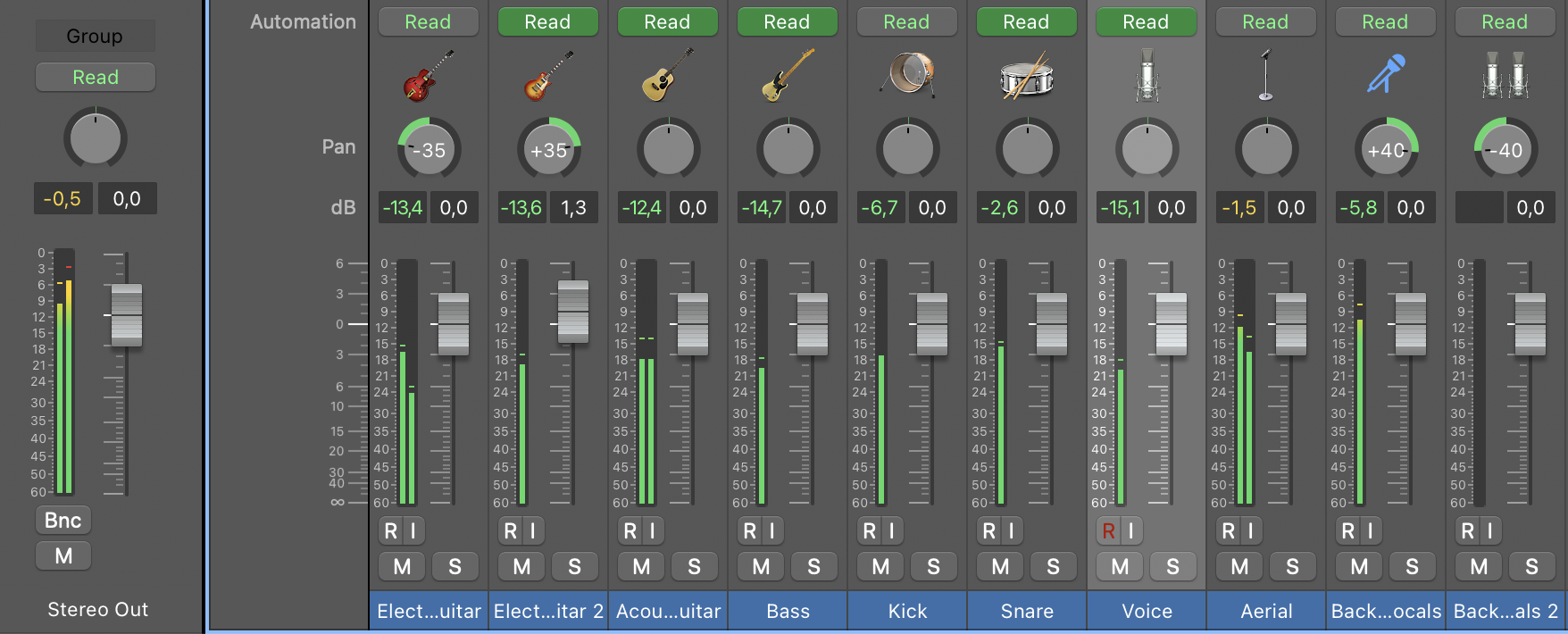Click the Kick drum icon

point(906,75)
